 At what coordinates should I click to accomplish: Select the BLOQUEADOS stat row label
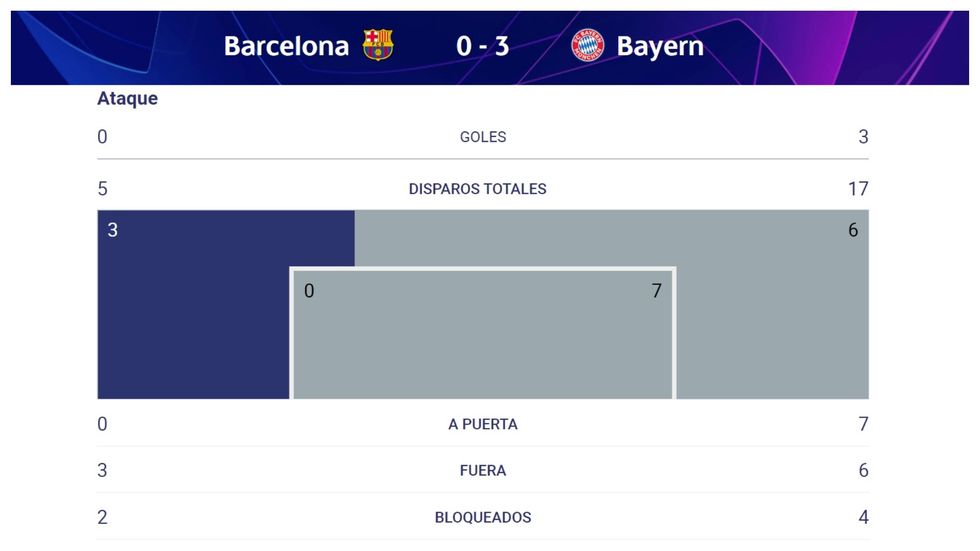coord(483,517)
